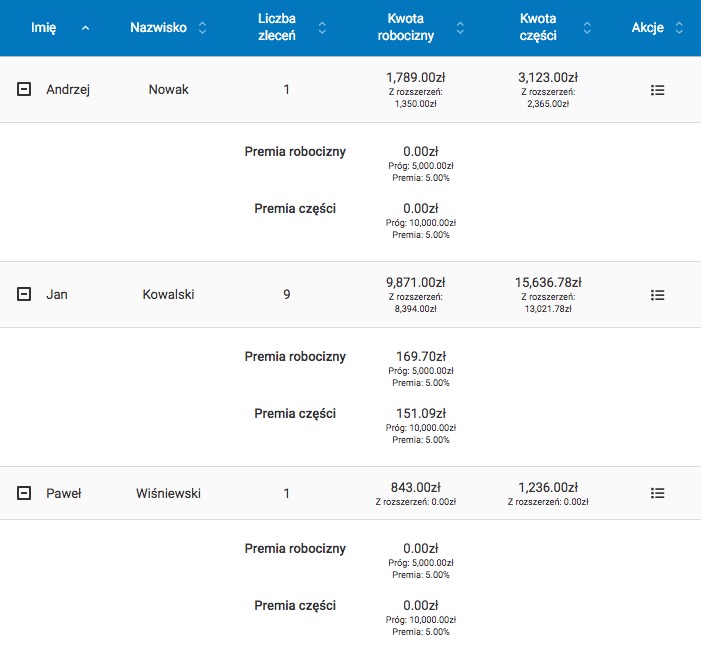Click sort arrows beside Kwota robocizny
The width and height of the screenshot is (701, 653).
click(459, 28)
